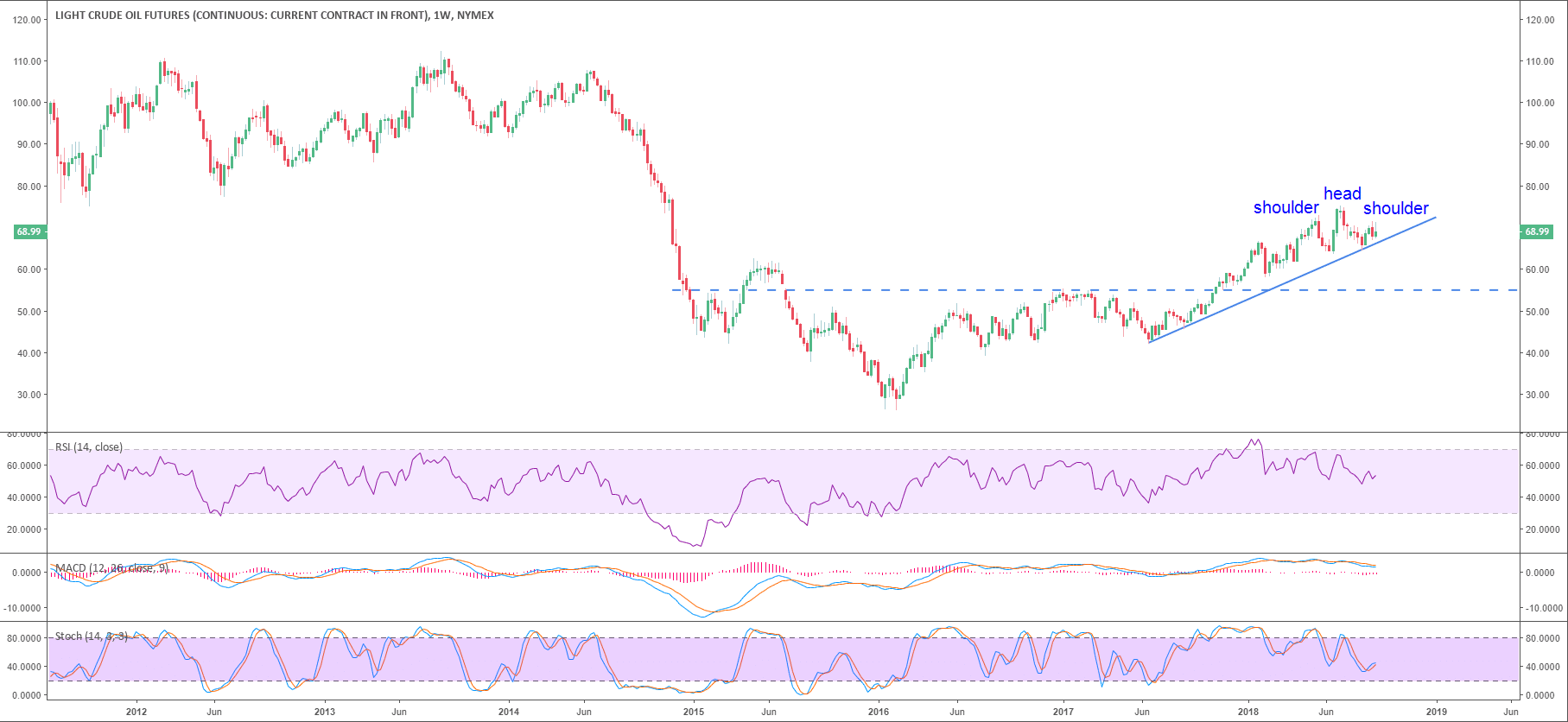Viewport: 1568px width, 722px height.
Task: Click the 2014 label on time axis
Action: tap(509, 712)
